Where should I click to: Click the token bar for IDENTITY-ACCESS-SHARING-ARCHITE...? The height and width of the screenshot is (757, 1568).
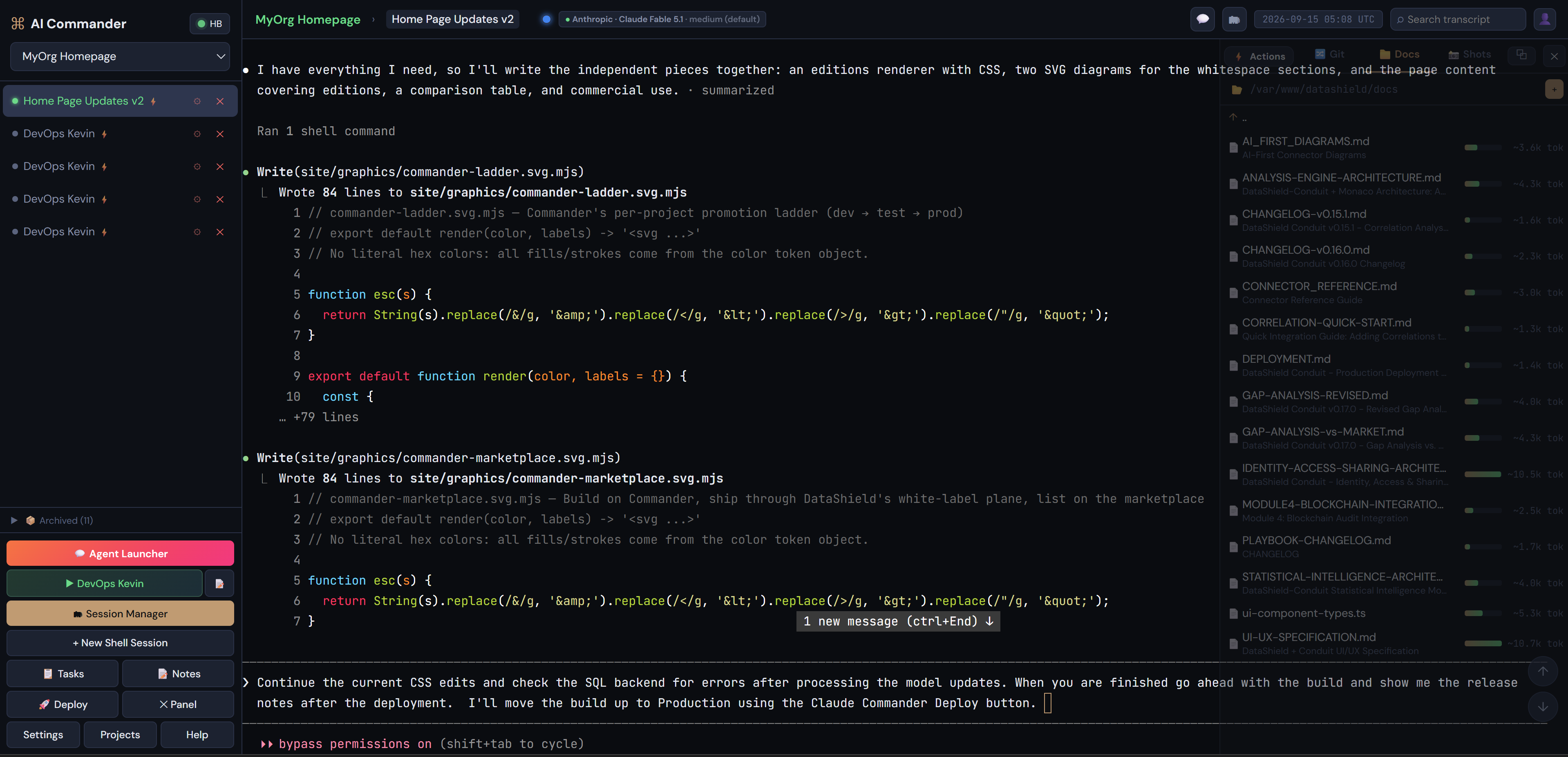click(x=1483, y=474)
